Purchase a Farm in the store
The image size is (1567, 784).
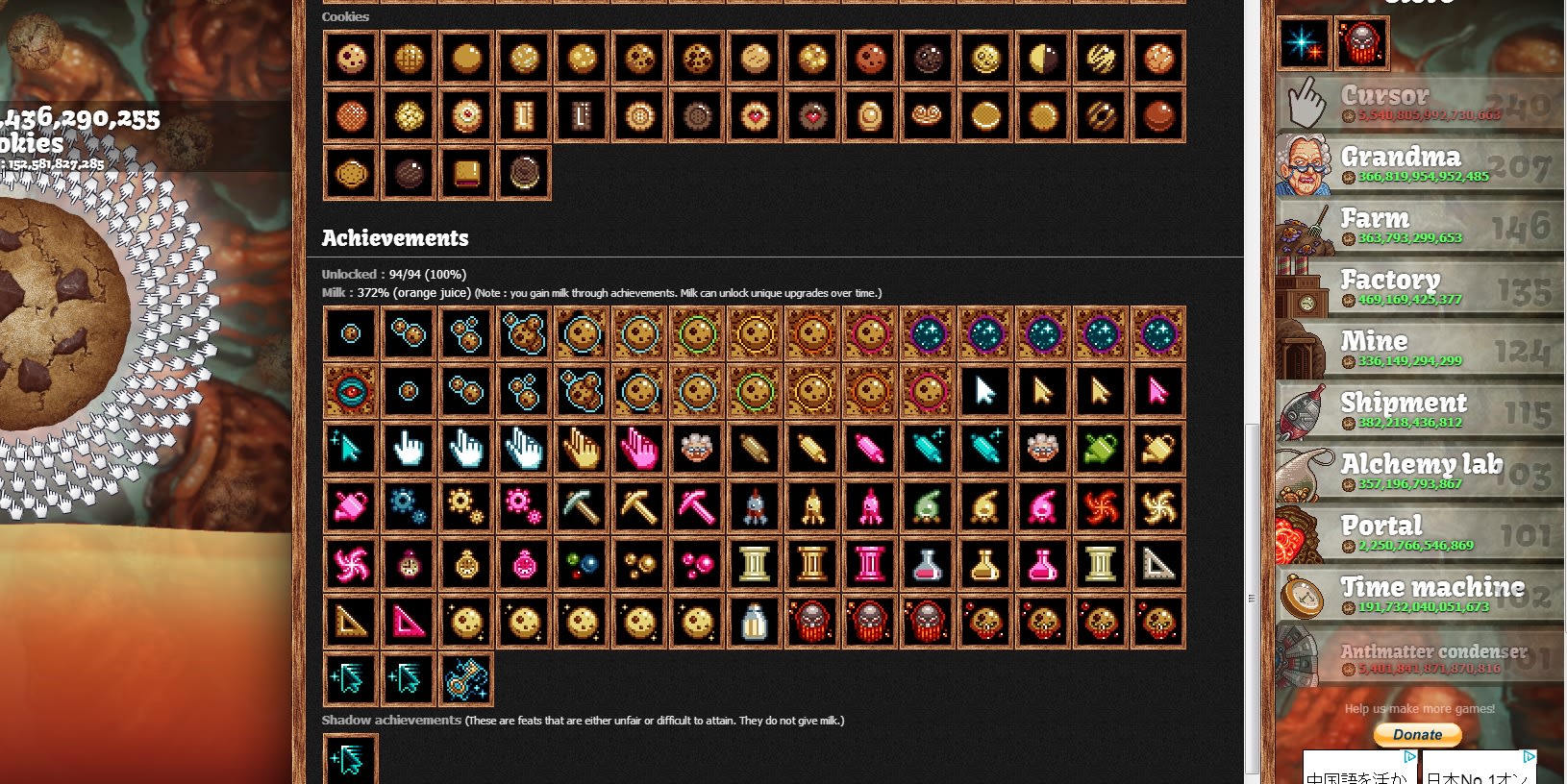click(1420, 227)
